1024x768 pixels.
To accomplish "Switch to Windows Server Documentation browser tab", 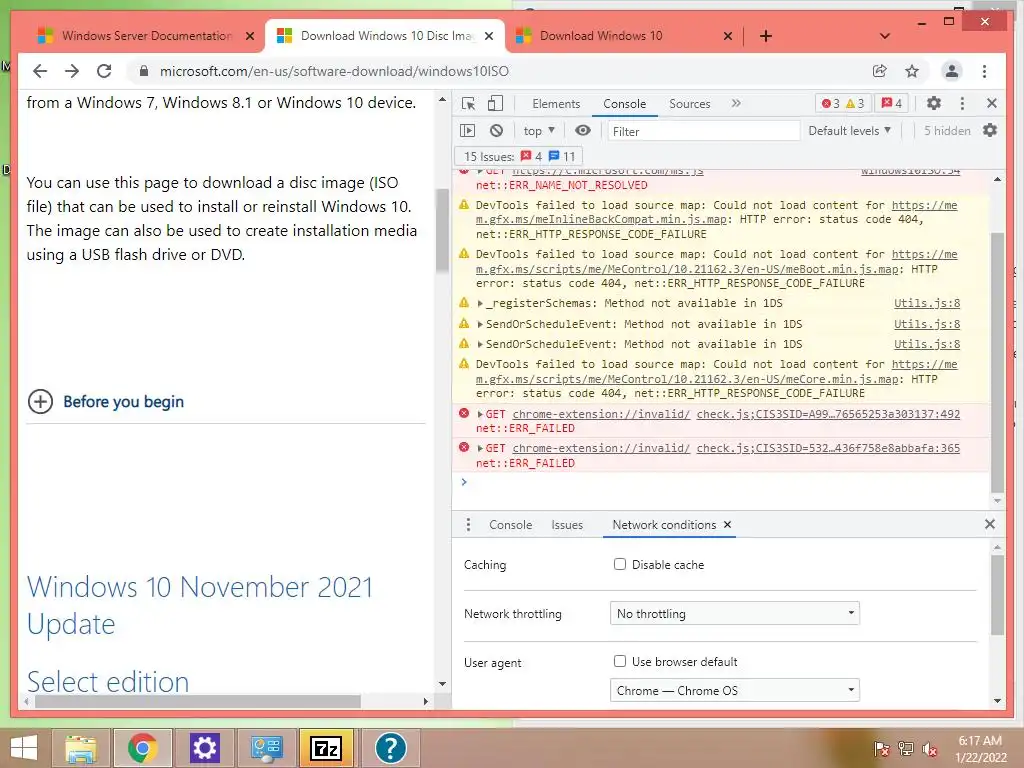I will tap(146, 36).
